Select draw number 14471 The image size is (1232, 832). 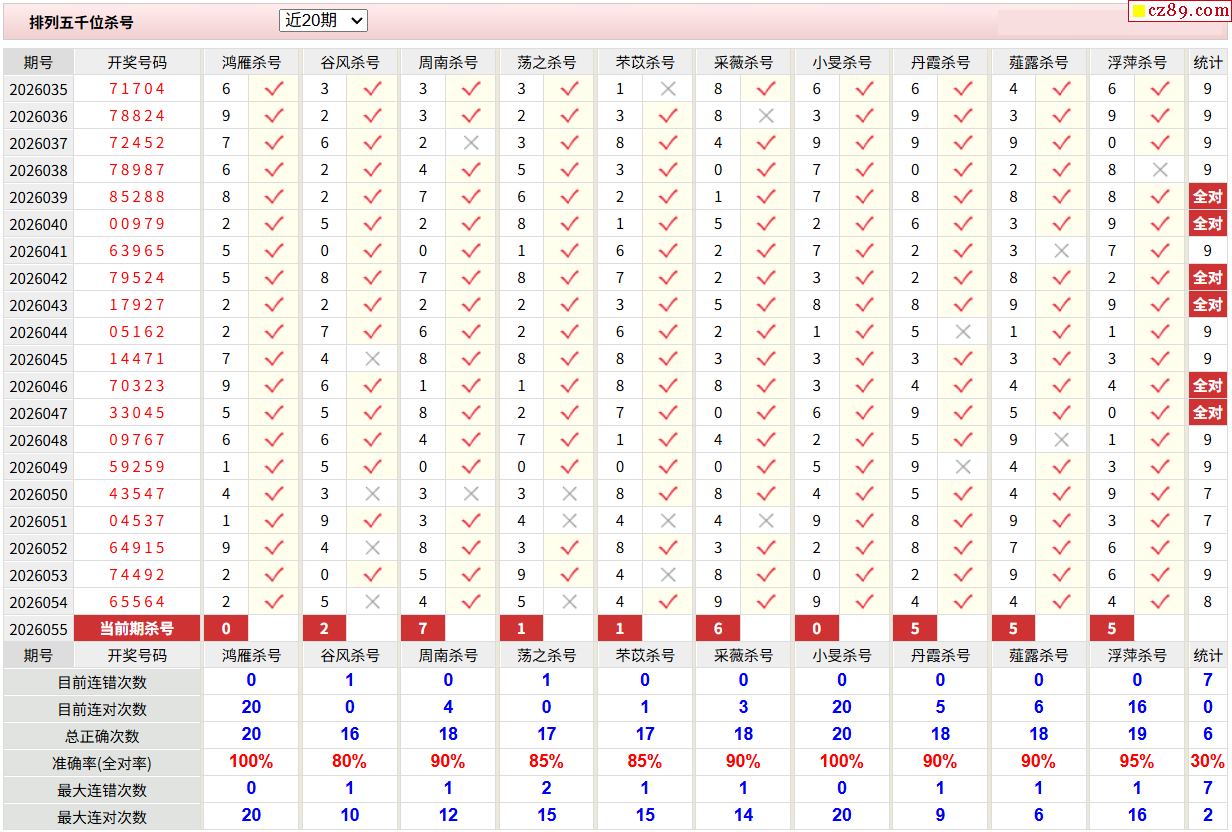[x=137, y=359]
